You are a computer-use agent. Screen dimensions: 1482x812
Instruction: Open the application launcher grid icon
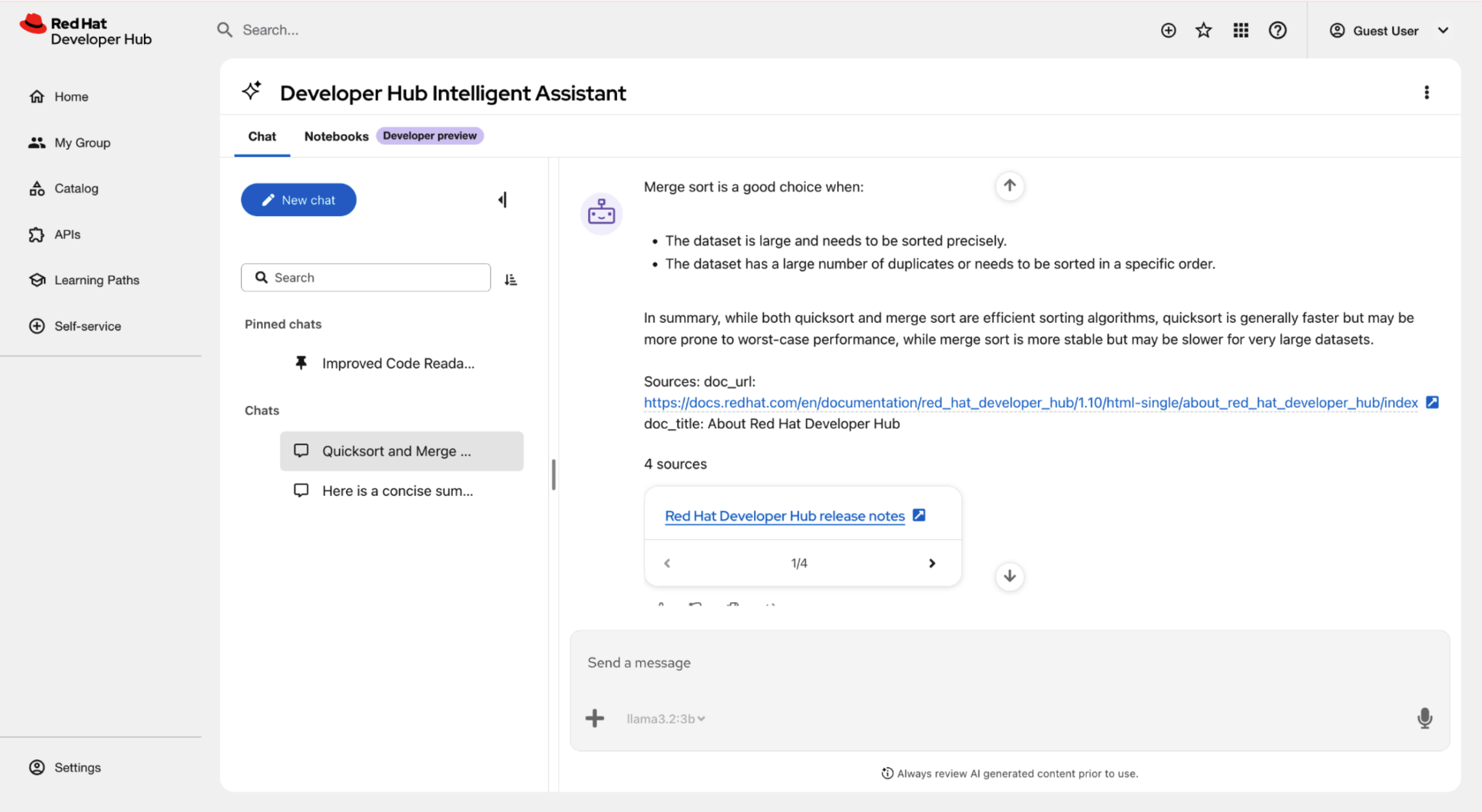click(x=1241, y=30)
